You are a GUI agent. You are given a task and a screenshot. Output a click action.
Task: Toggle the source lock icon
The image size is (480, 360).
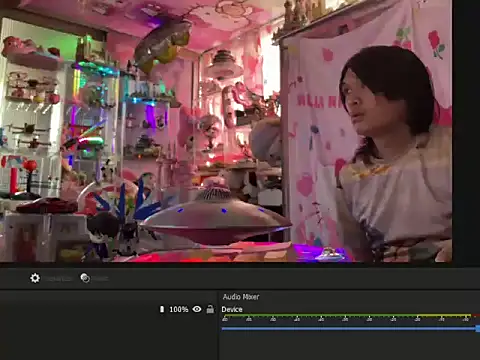[210, 309]
